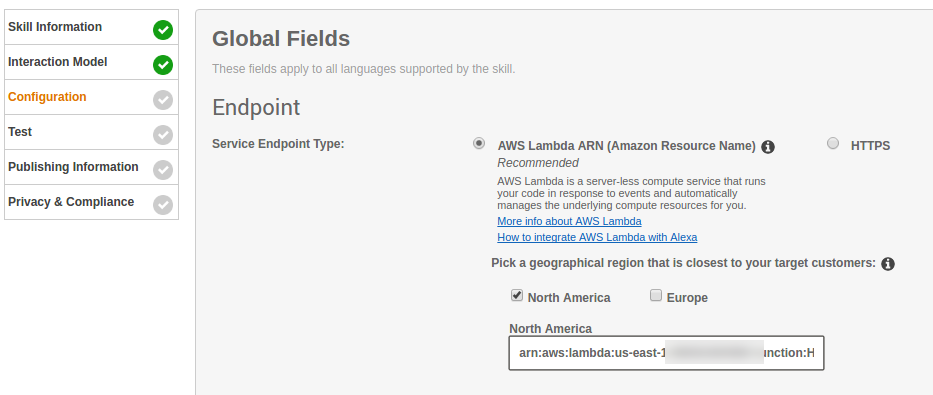Click gray checkmark beside Test

coord(162,135)
